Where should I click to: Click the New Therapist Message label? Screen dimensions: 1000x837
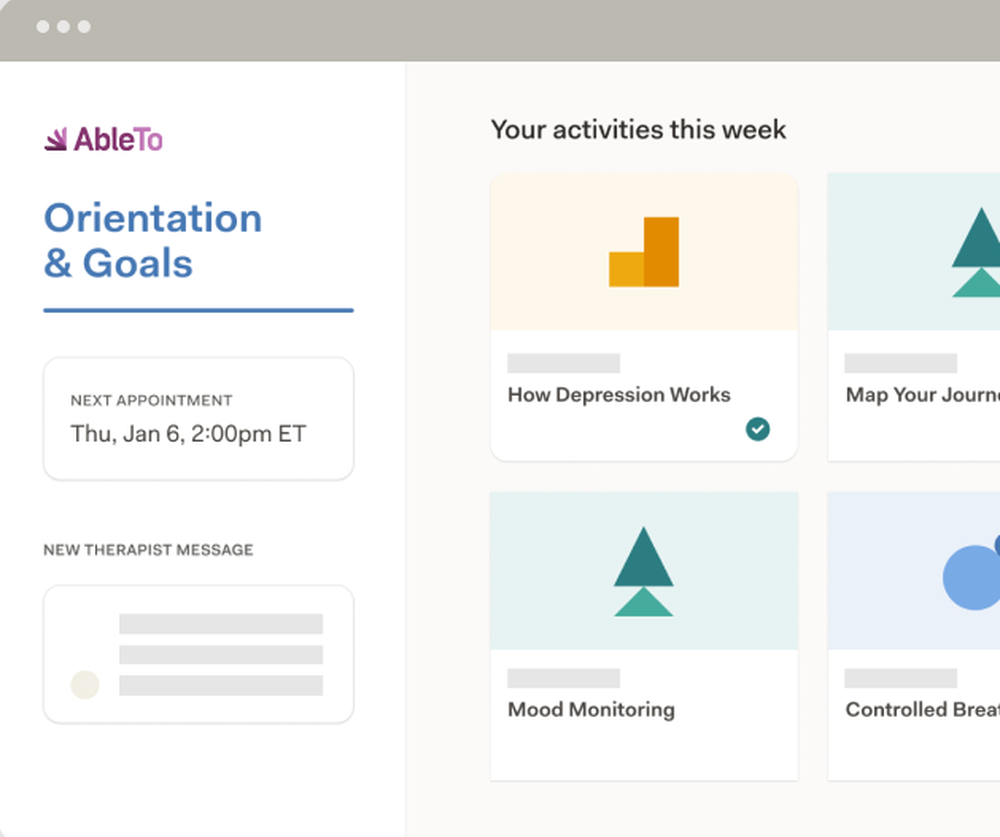coord(148,550)
